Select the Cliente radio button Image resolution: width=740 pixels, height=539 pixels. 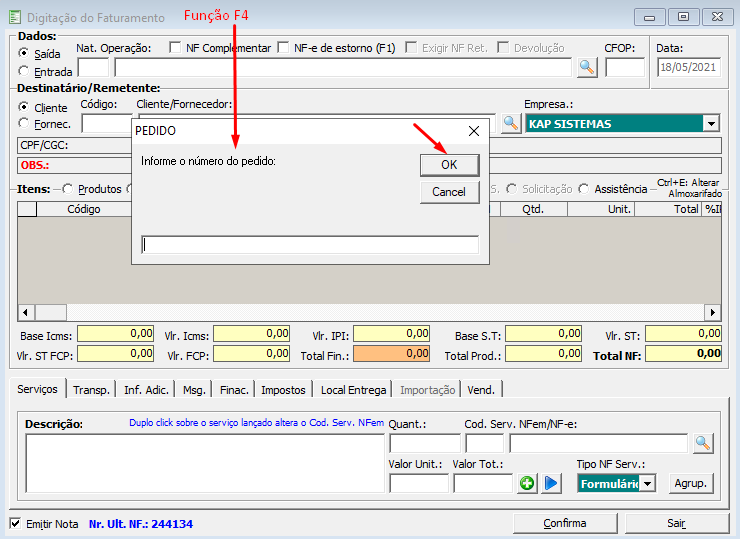point(23,107)
